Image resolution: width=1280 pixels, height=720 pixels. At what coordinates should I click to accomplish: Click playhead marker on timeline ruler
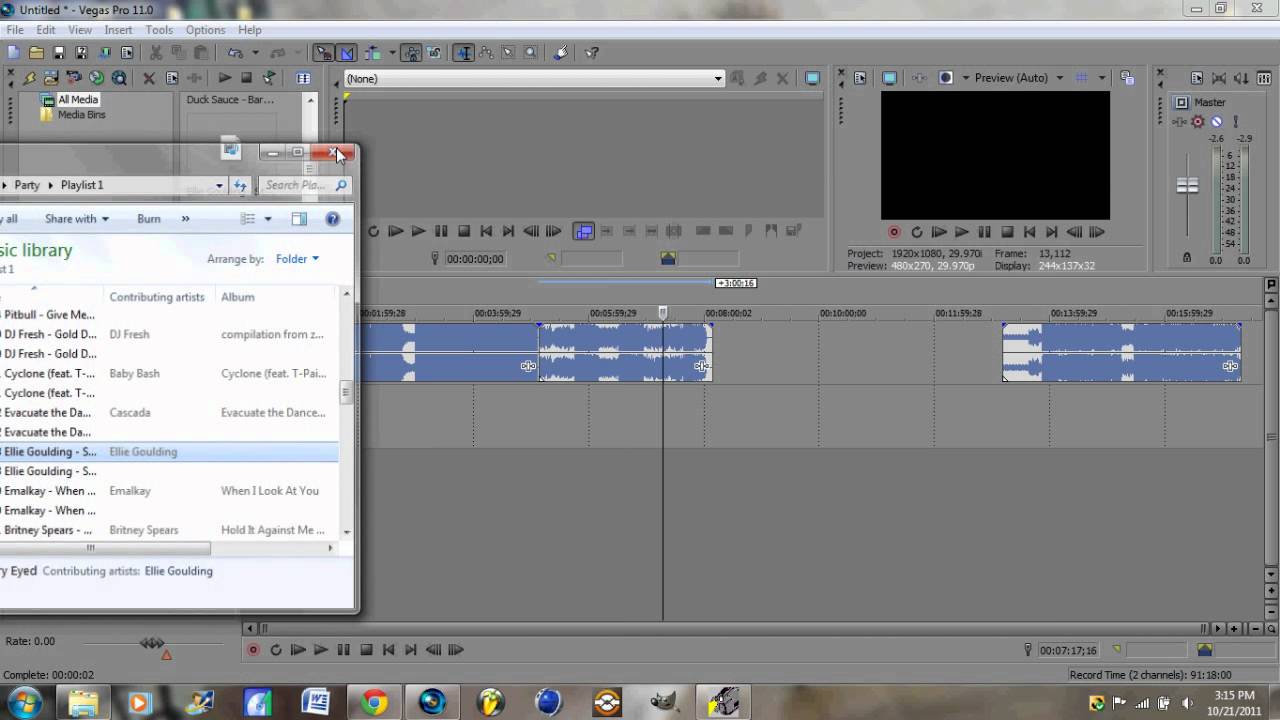pyautogui.click(x=662, y=313)
